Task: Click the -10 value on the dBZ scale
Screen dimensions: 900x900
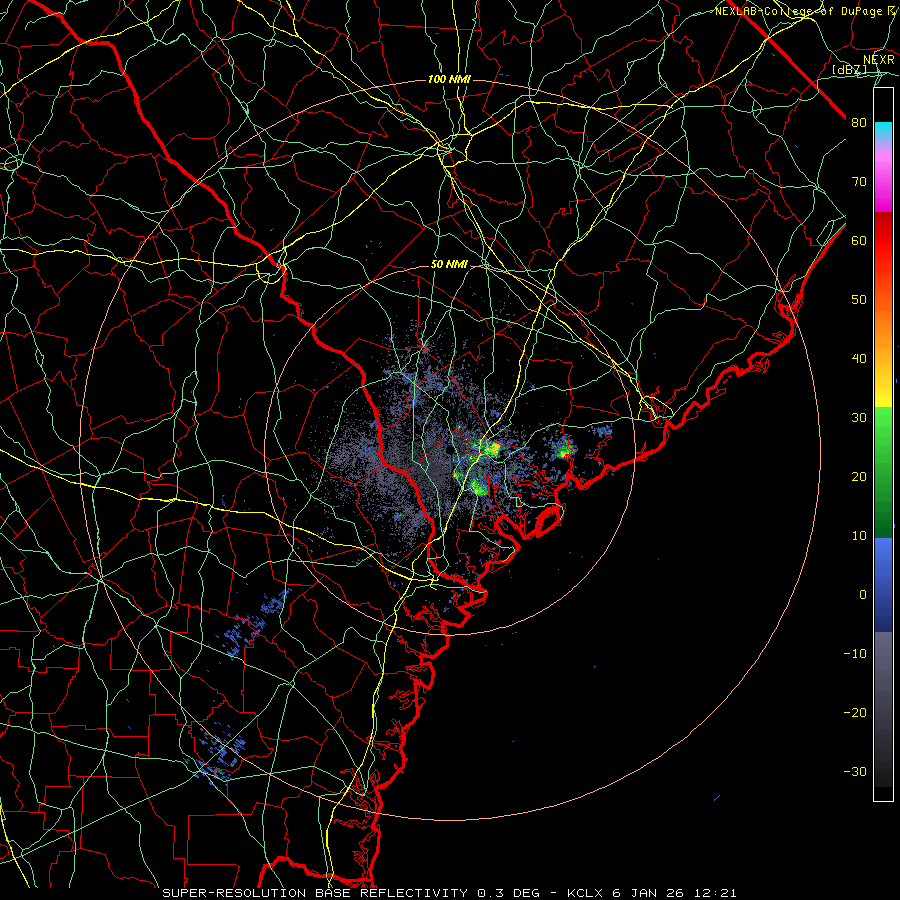Action: click(855, 653)
